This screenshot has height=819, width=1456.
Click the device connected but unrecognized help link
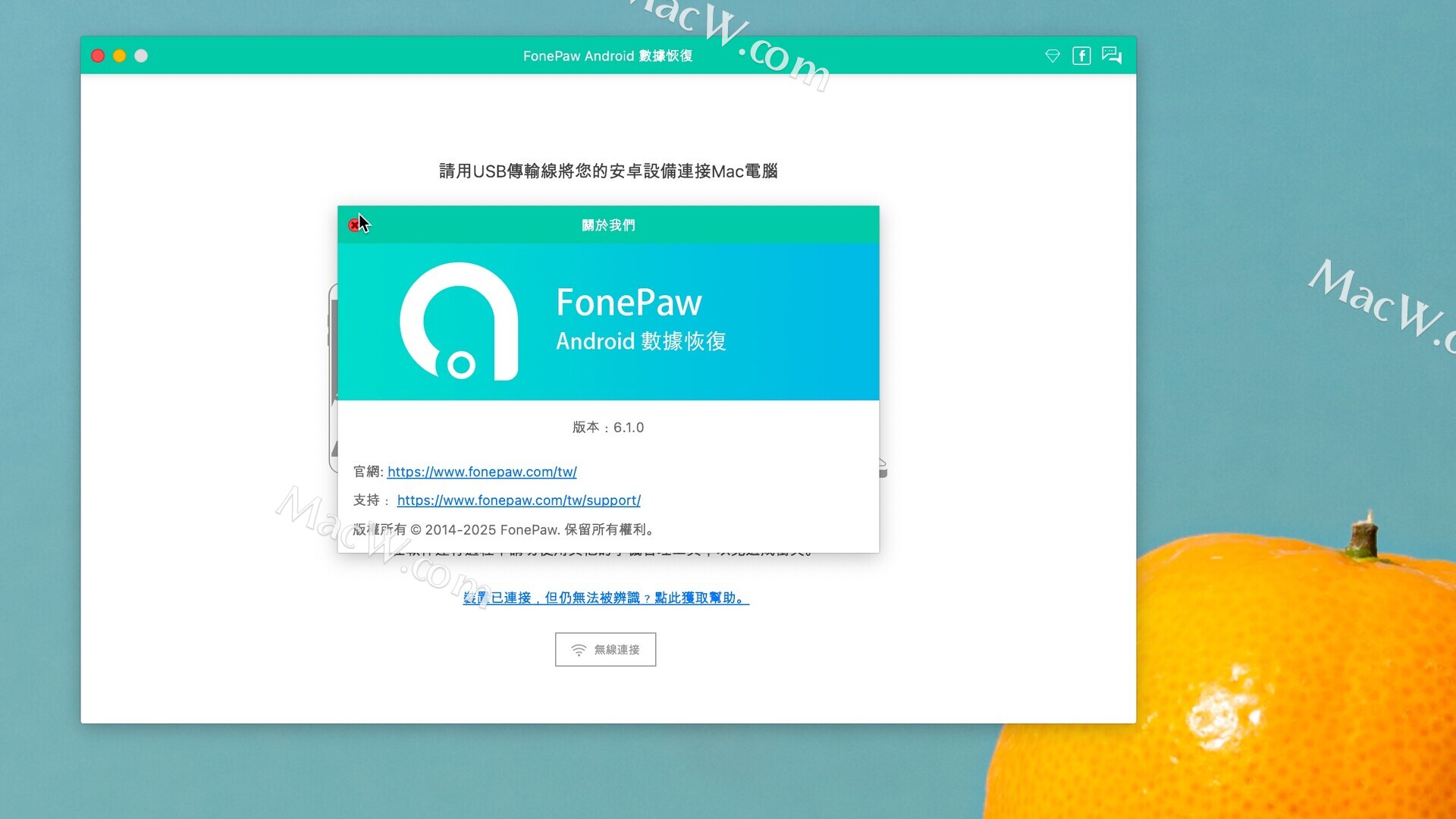606,598
